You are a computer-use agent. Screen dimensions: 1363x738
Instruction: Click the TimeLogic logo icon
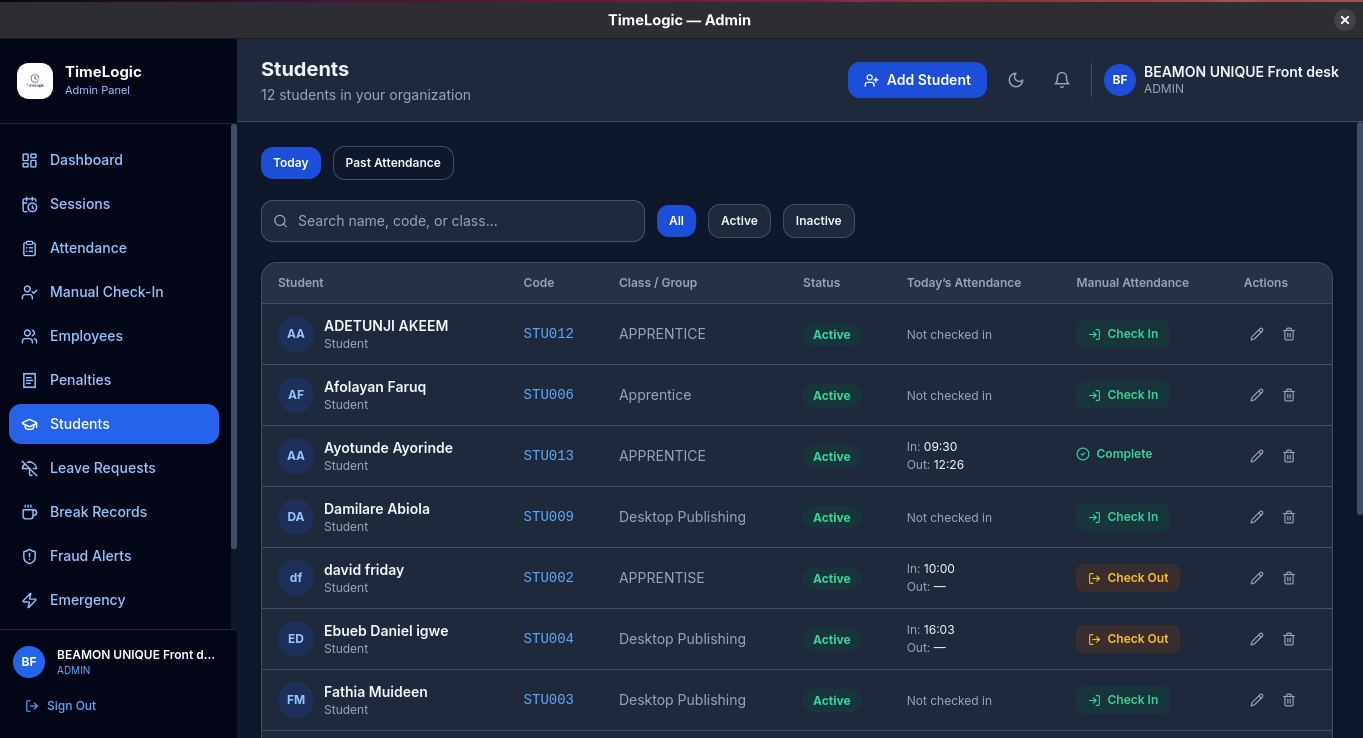35,80
